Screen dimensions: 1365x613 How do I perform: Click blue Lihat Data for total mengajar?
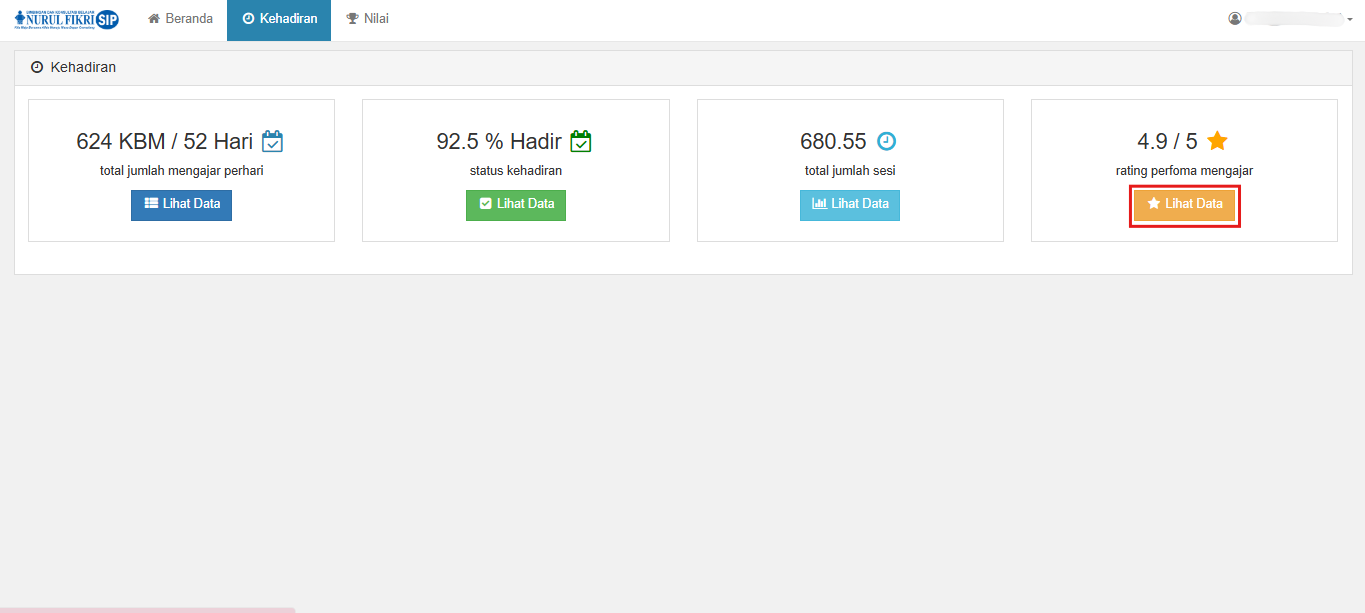coord(181,205)
